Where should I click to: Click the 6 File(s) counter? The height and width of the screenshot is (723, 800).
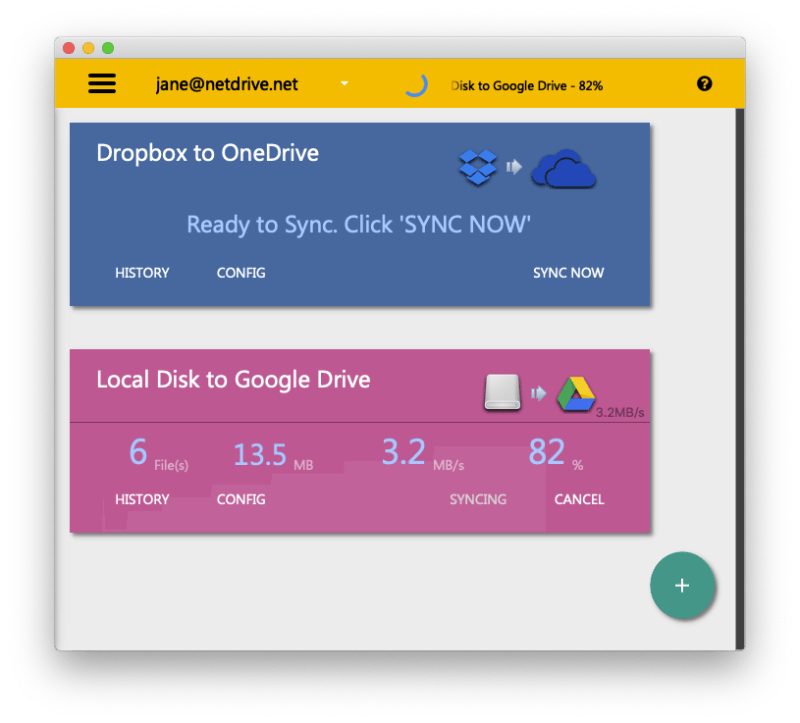[x=159, y=454]
